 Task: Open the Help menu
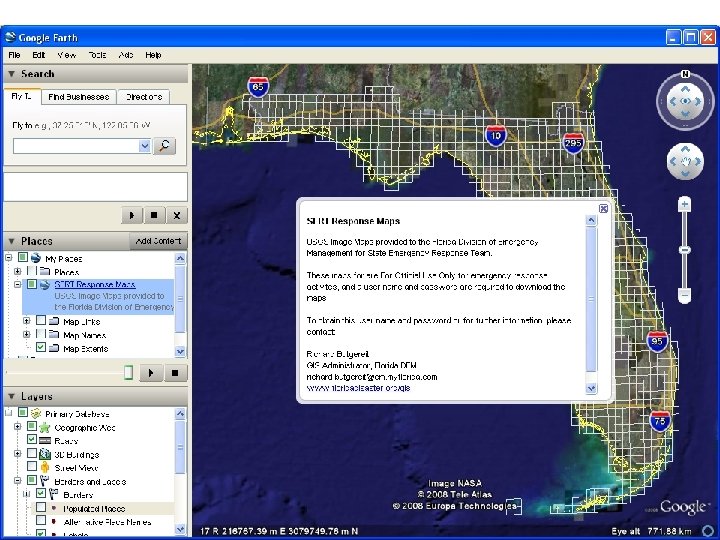click(x=153, y=55)
